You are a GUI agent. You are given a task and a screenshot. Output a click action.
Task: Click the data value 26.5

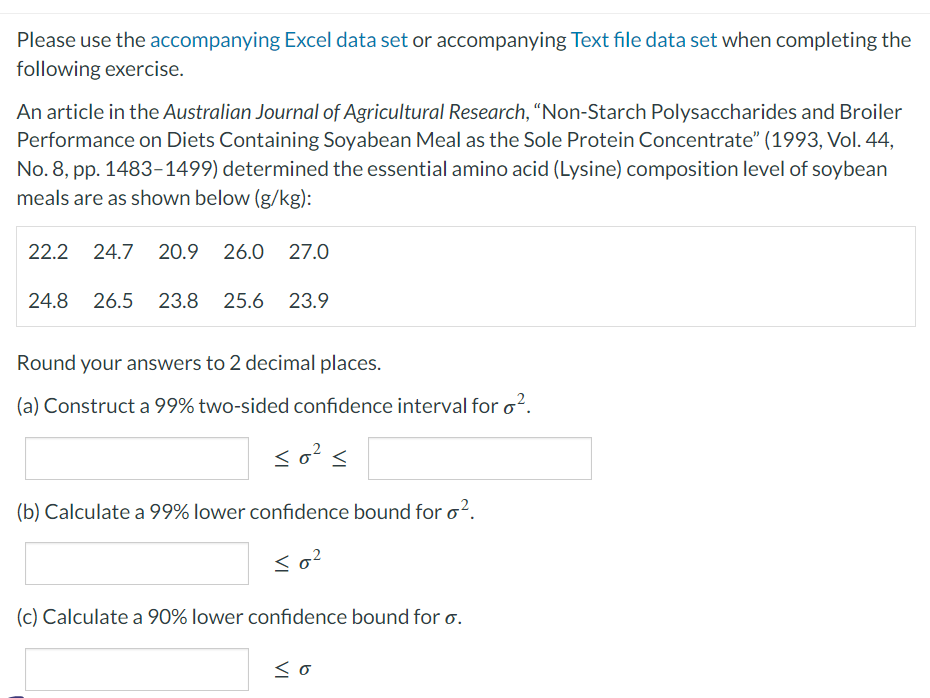coord(113,301)
